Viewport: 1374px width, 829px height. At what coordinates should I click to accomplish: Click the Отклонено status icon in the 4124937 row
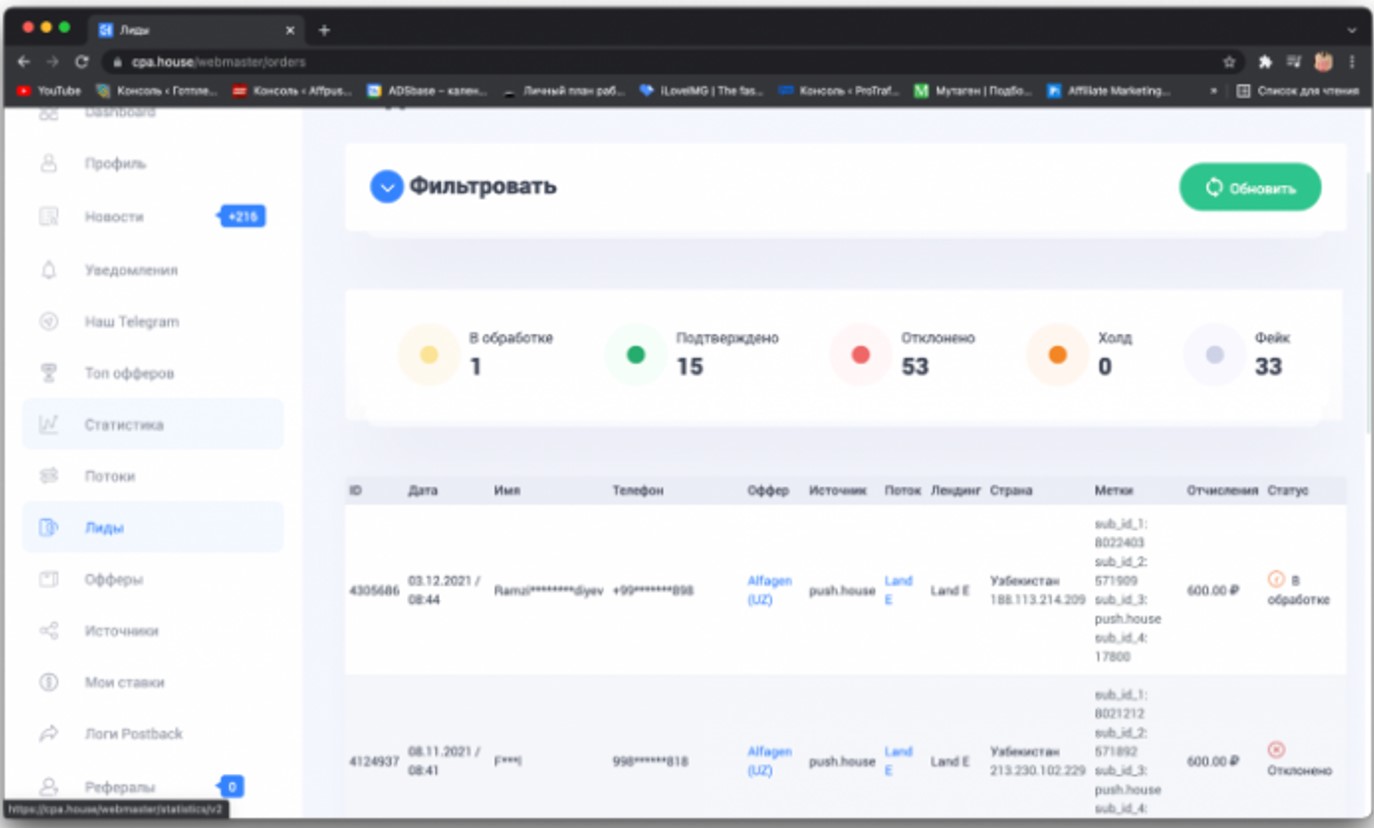[x=1276, y=750]
